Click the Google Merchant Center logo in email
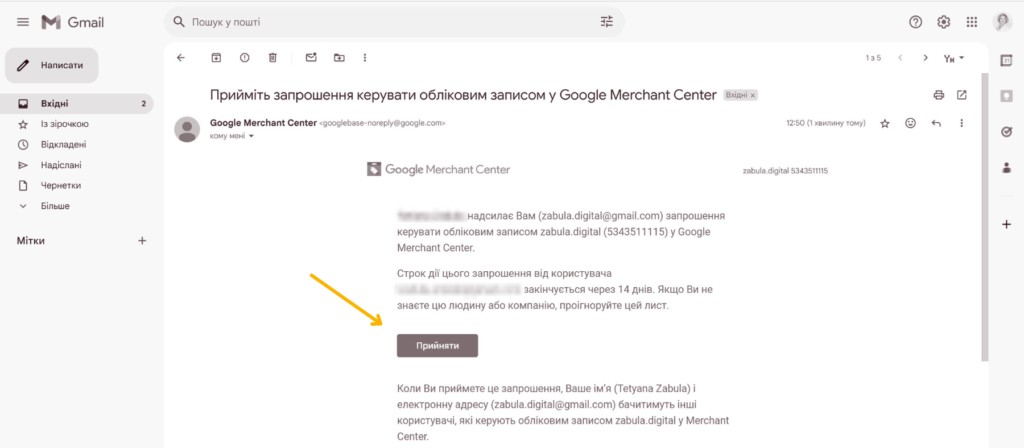This screenshot has height=448, width=1024. click(x=438, y=170)
